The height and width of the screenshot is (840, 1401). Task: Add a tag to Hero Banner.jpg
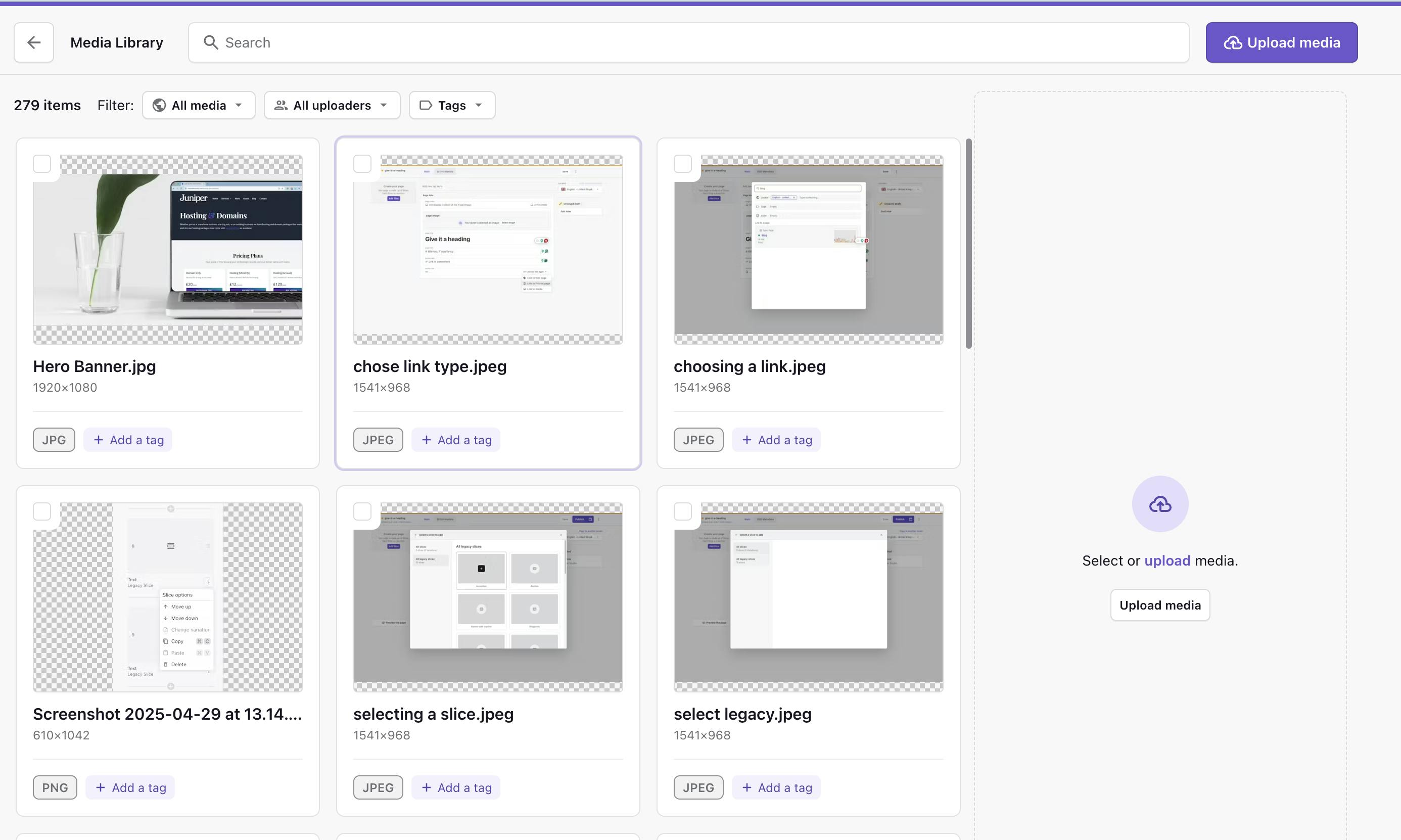(128, 440)
